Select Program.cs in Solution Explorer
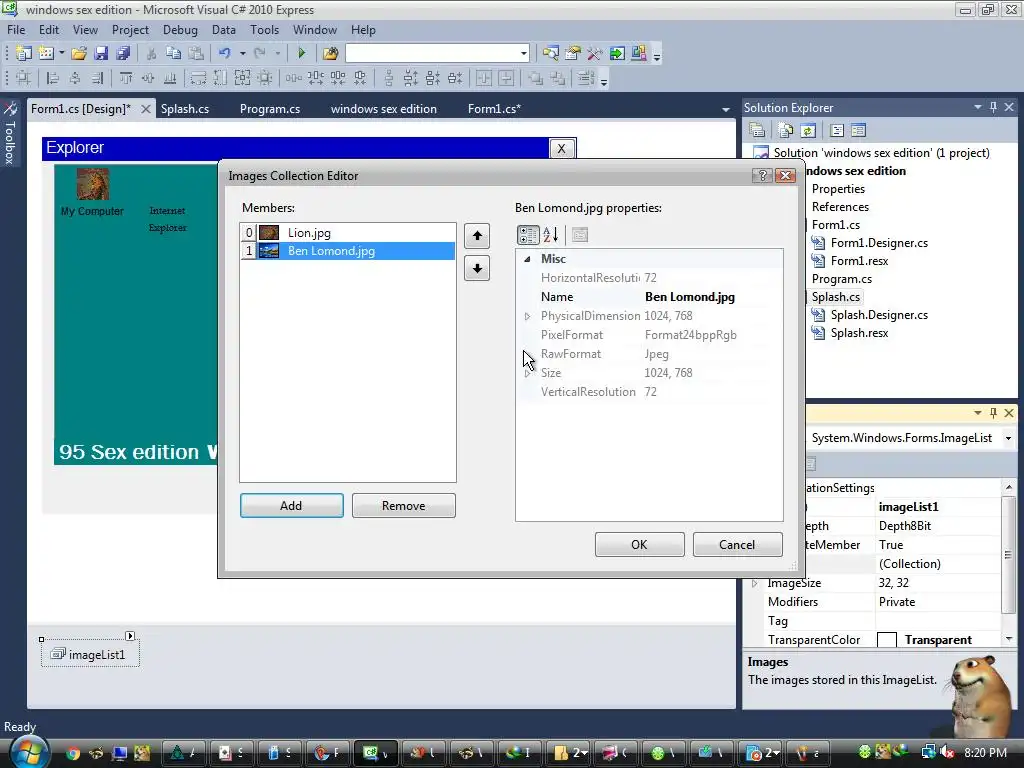1024x768 pixels. point(842,279)
